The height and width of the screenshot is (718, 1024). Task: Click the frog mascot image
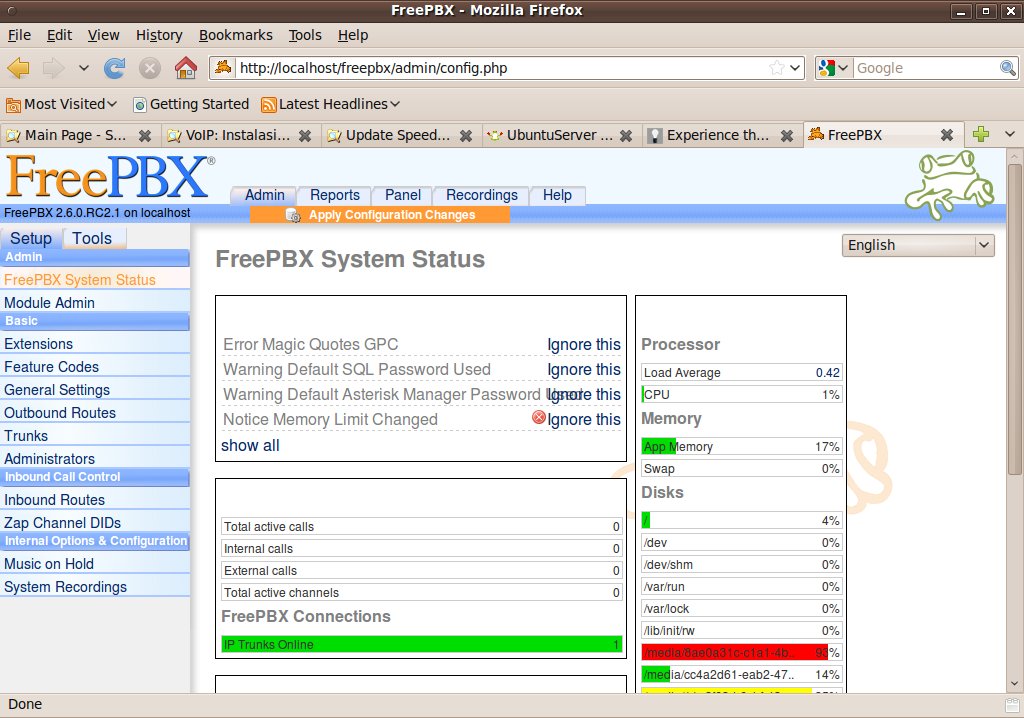pos(950,184)
